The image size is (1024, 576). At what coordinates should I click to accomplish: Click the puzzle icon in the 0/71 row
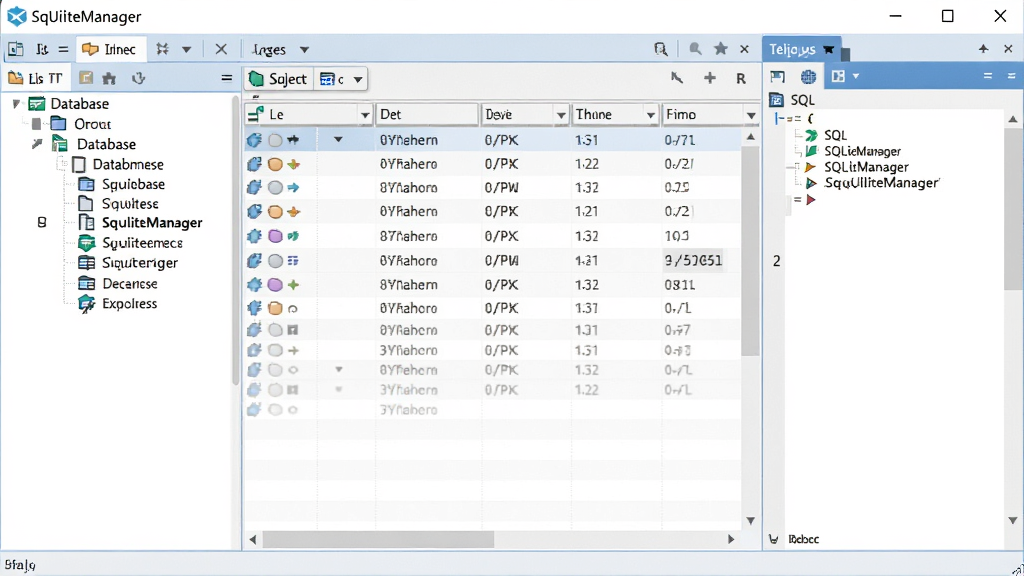tap(254, 140)
